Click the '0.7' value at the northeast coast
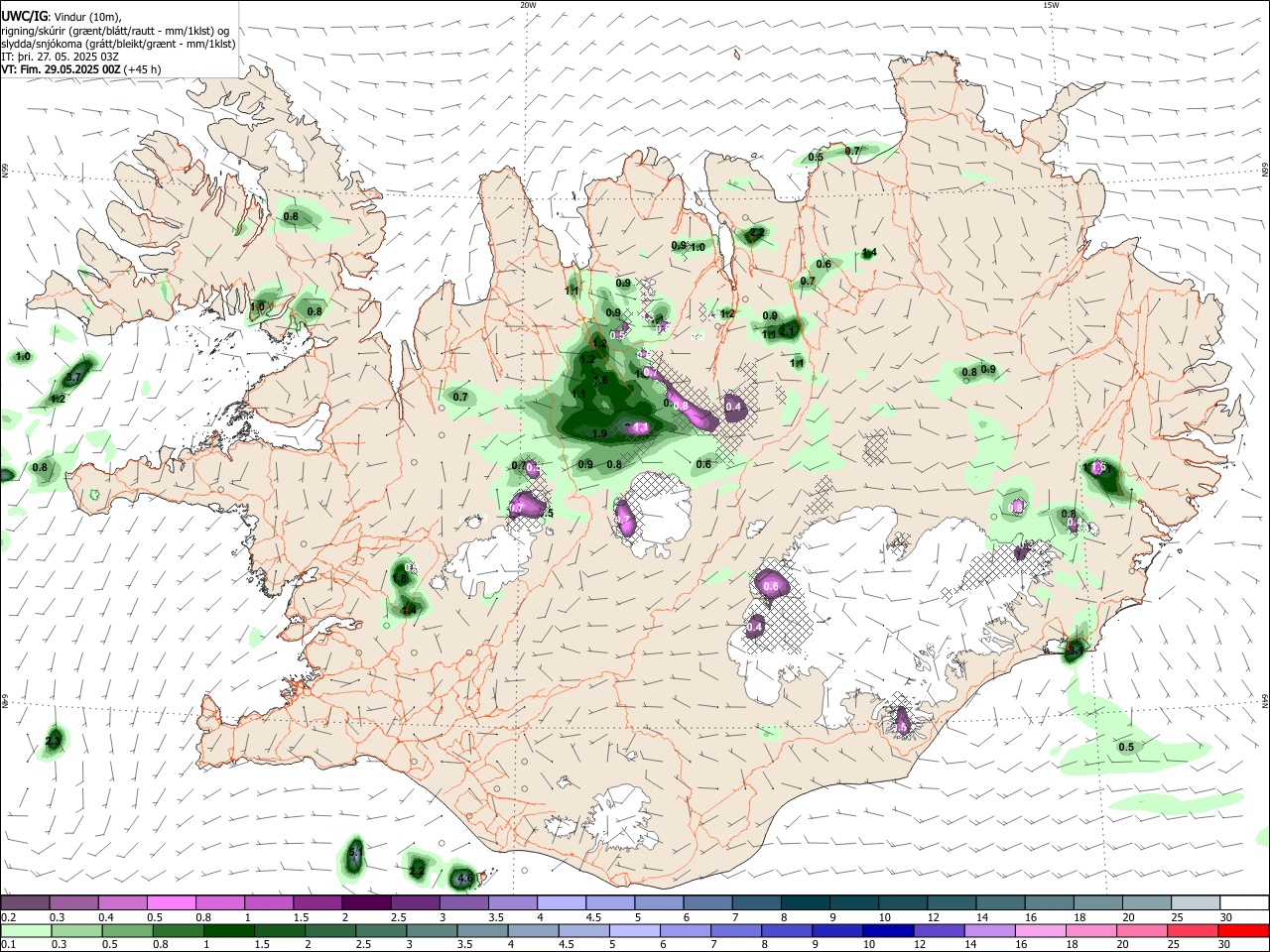This screenshot has width=1270, height=952. click(852, 151)
